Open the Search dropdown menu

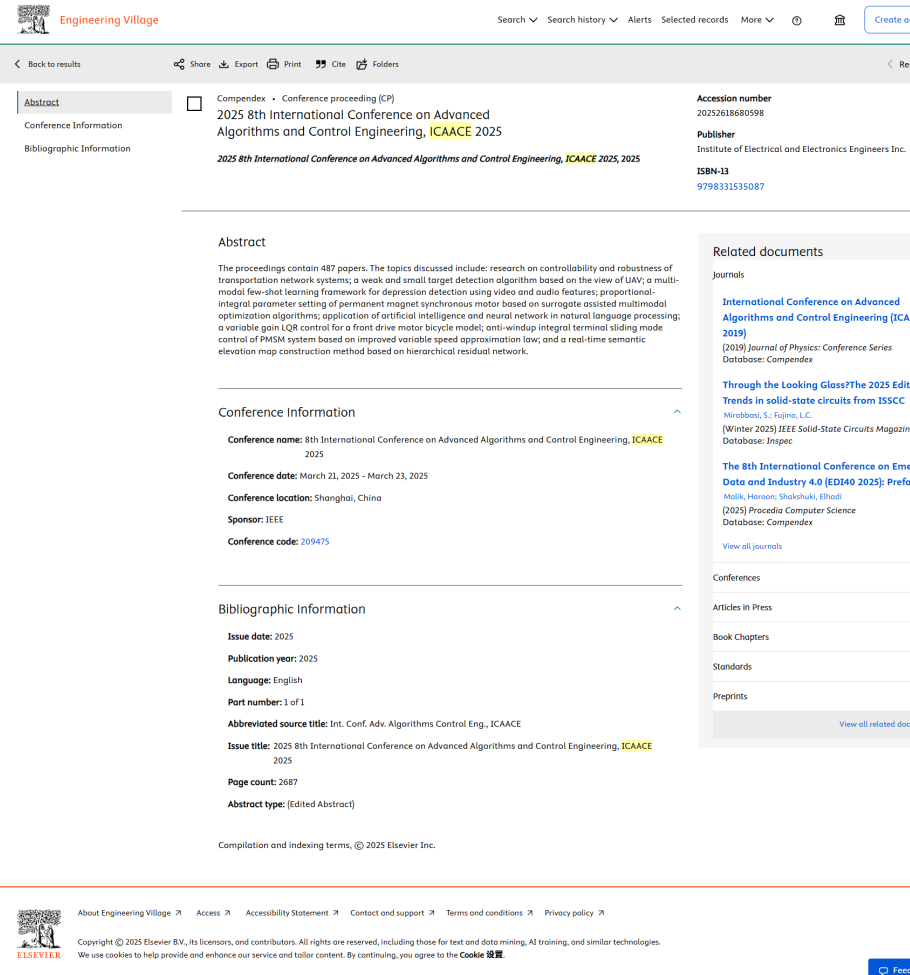click(x=517, y=20)
